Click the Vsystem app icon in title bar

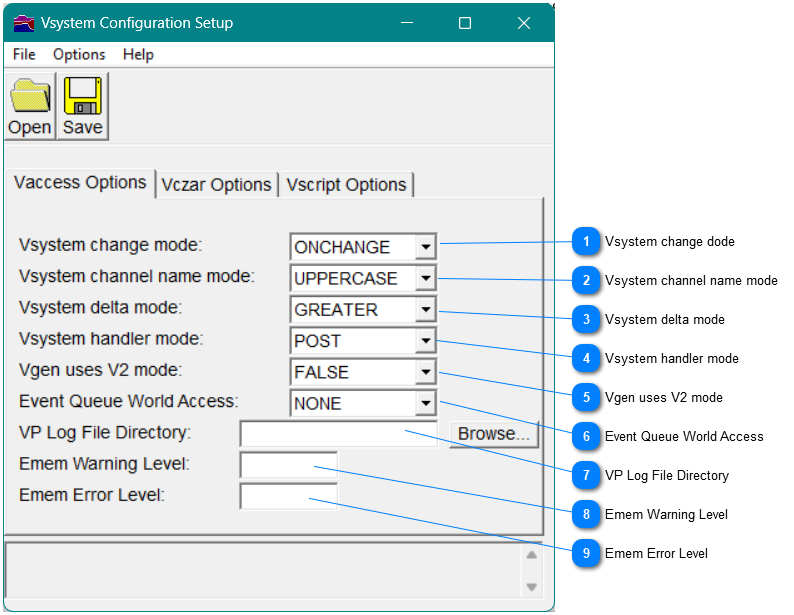pos(24,23)
